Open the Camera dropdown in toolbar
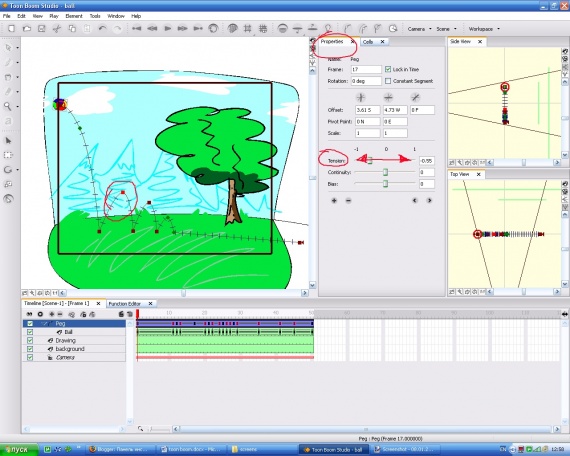The image size is (570, 456). coord(420,29)
